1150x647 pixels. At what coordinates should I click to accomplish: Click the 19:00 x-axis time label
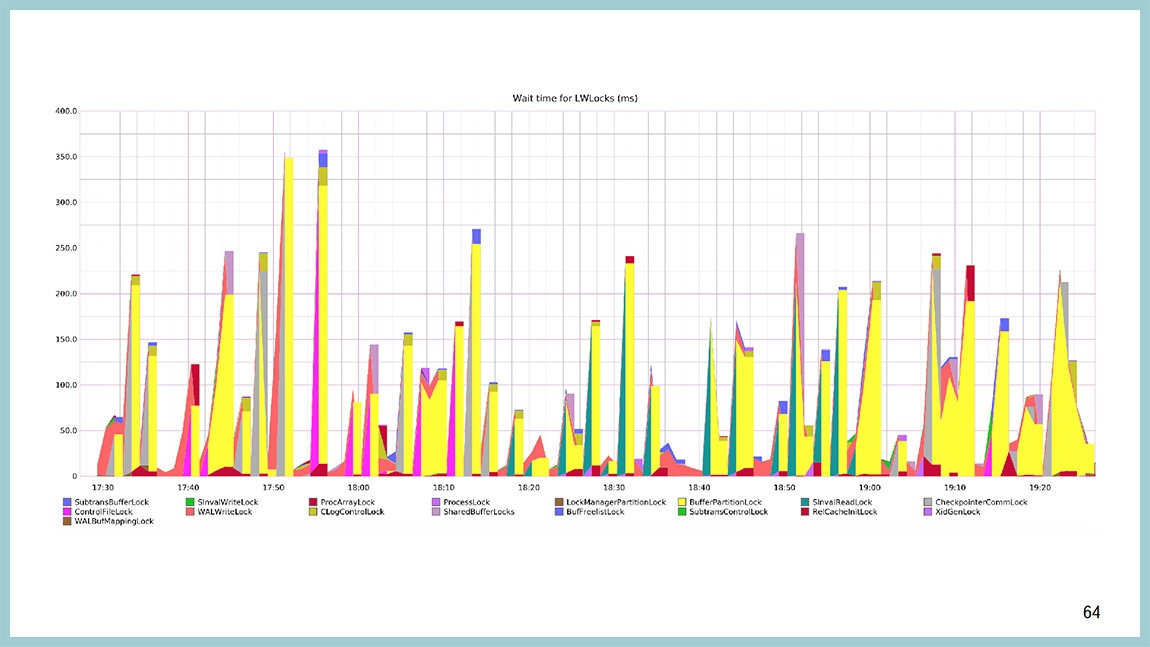coord(870,487)
